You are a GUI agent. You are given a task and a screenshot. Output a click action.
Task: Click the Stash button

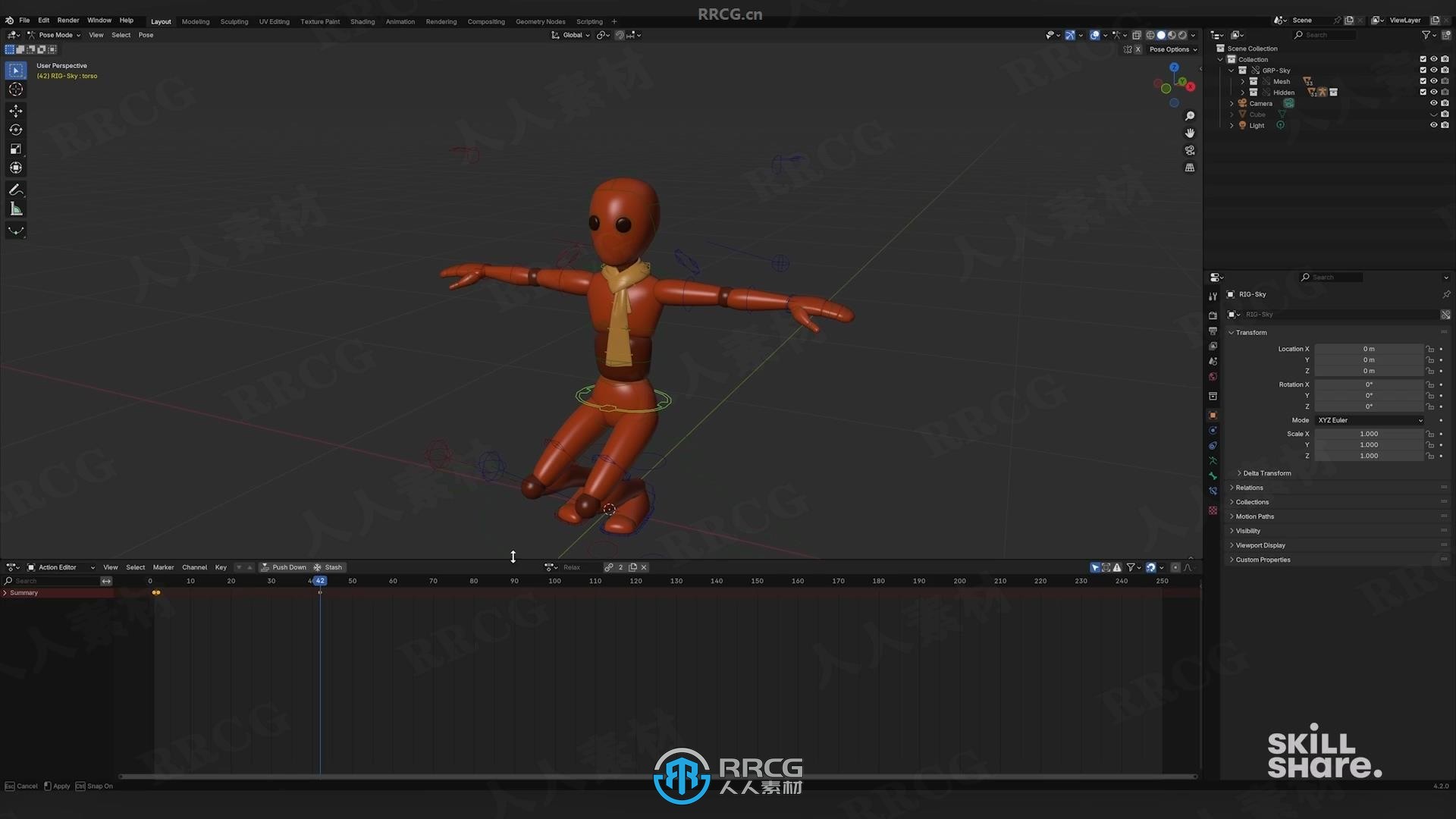pyautogui.click(x=328, y=567)
